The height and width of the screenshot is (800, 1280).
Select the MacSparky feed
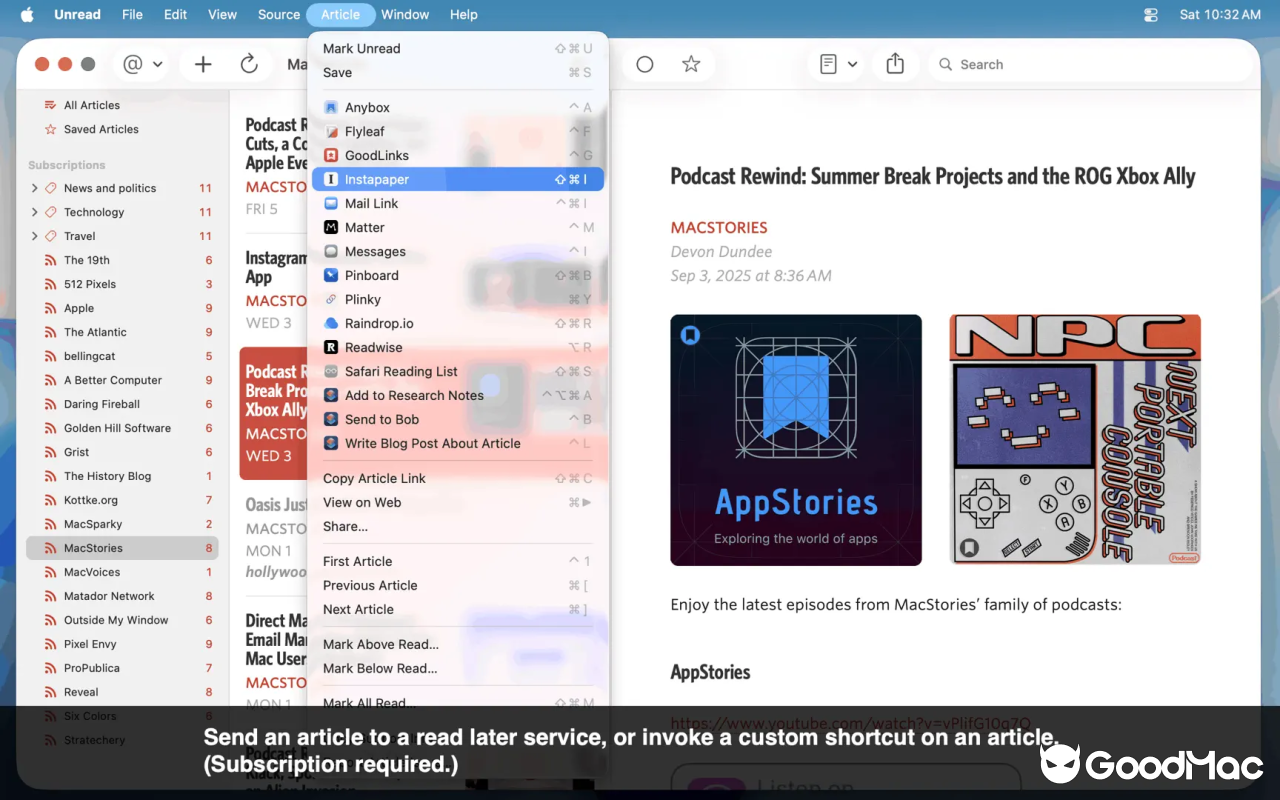[122, 524]
